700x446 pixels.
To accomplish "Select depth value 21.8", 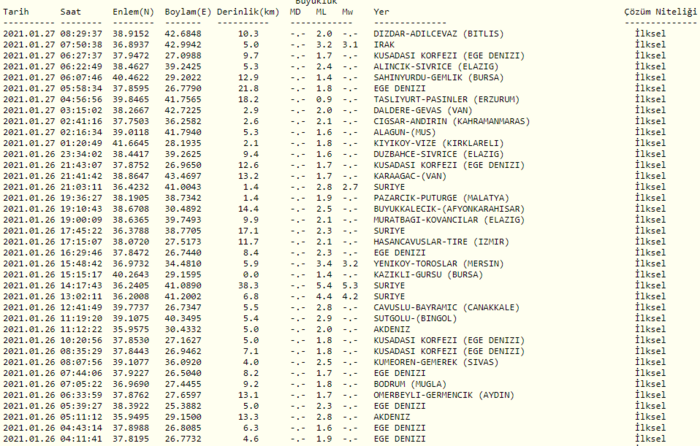I will (248, 88).
